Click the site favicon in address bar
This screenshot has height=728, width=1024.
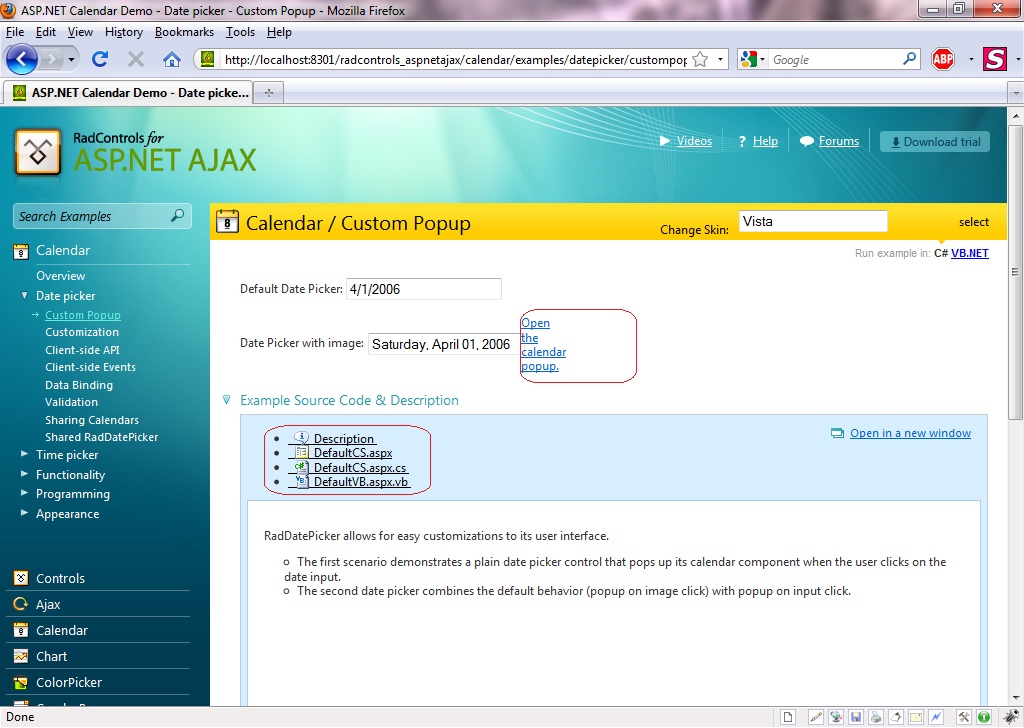coord(208,59)
